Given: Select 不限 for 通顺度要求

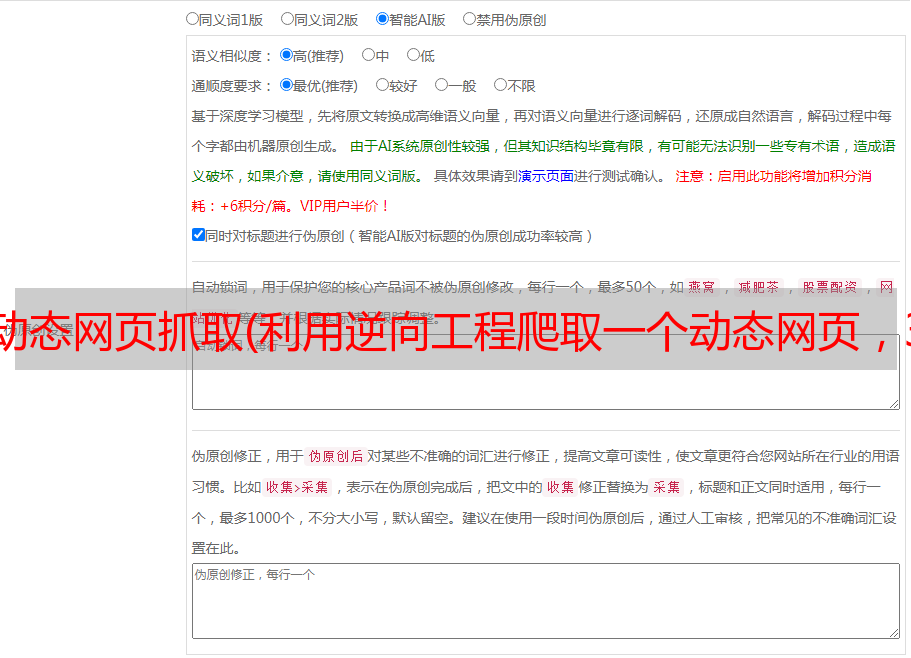Looking at the screenshot, I should [500, 86].
